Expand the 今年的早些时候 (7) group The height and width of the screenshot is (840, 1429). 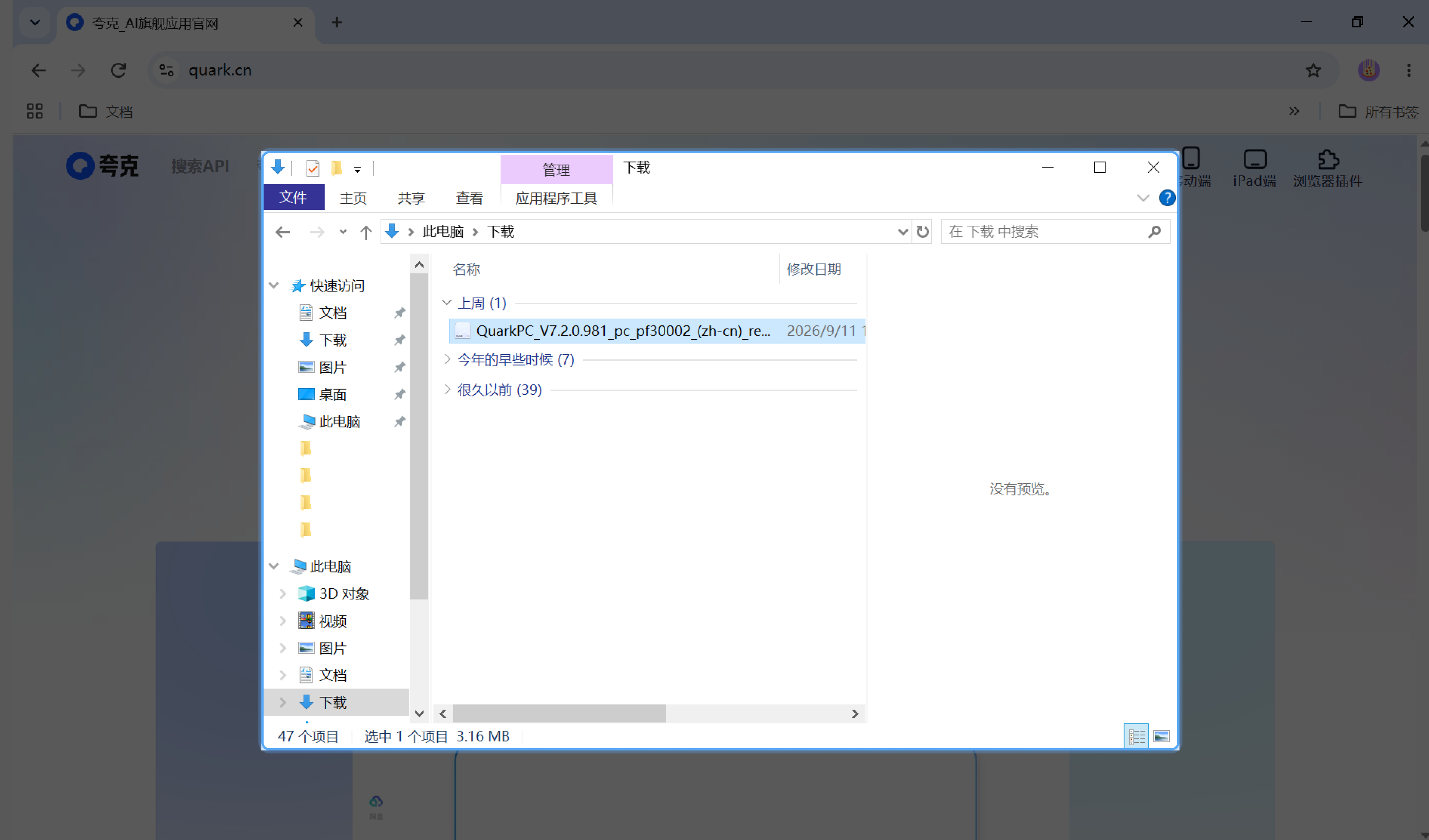(x=447, y=359)
